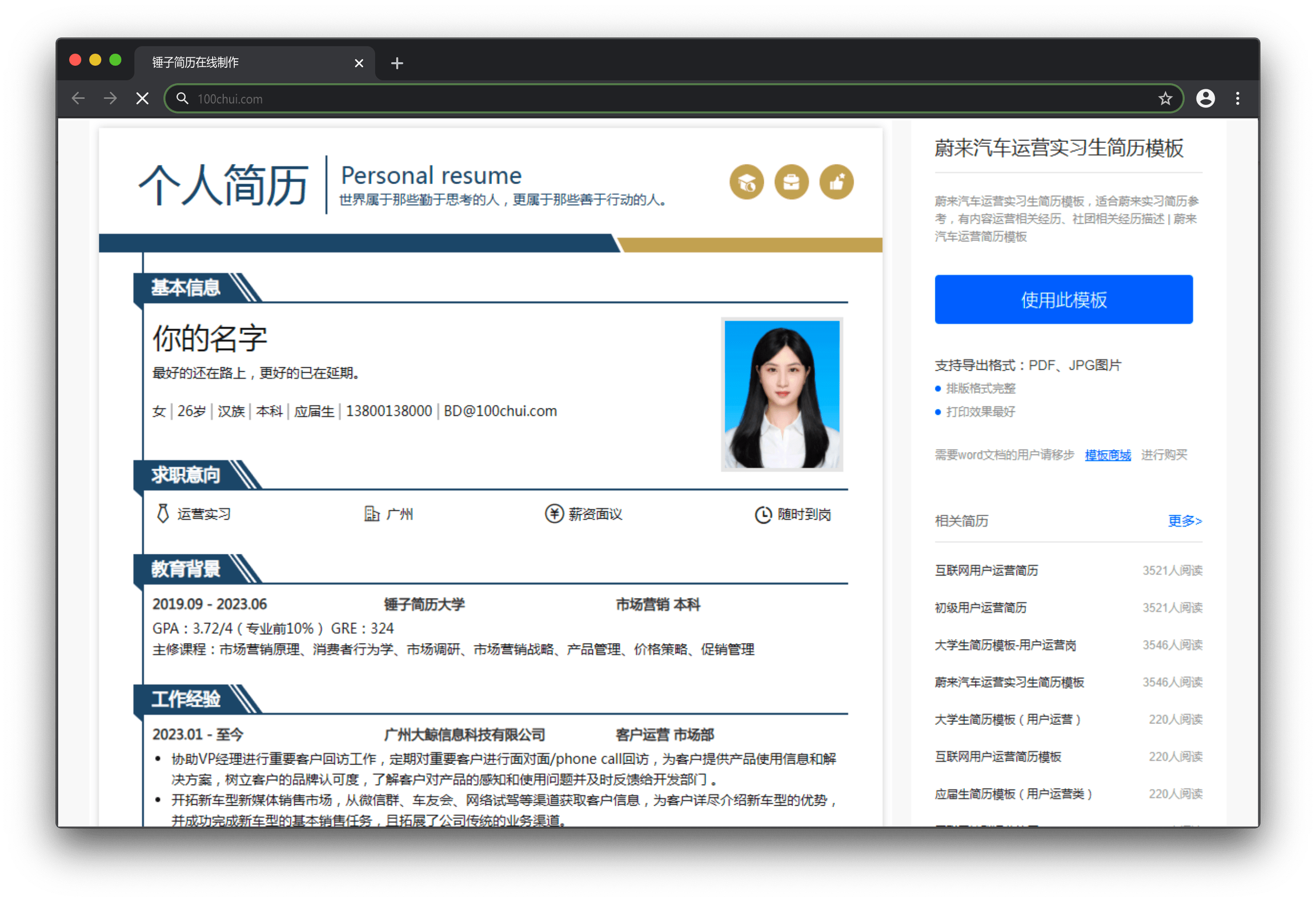
Task: Click the 相关简历 section label
Action: (961, 521)
